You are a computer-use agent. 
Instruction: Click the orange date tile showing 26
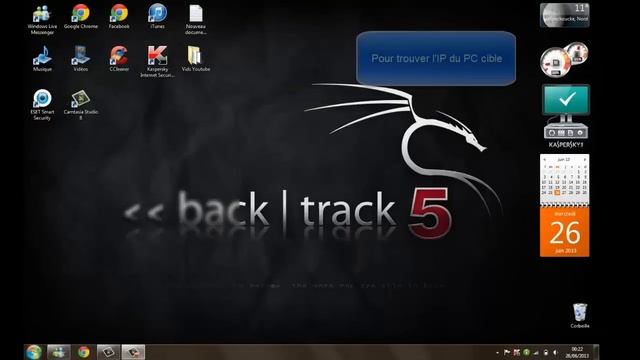tap(565, 232)
